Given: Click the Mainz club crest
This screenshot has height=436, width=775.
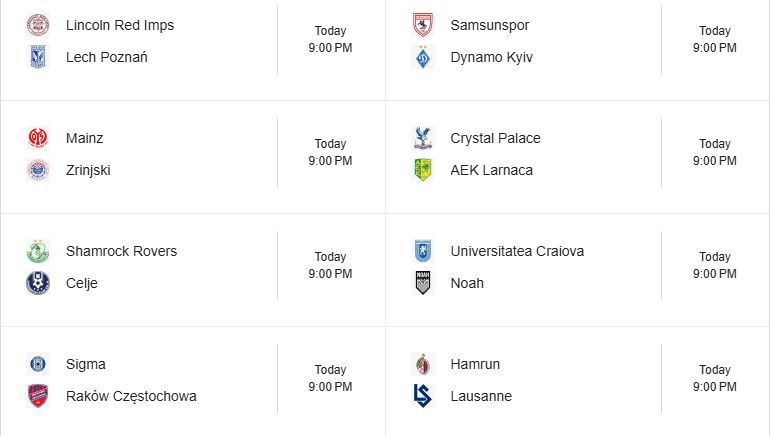Looking at the screenshot, I should (38, 138).
